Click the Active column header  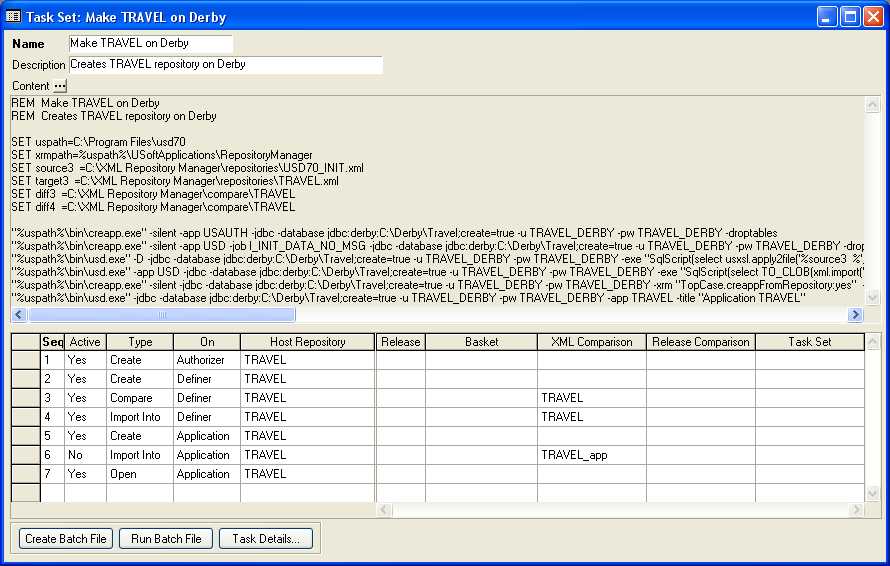coord(85,342)
